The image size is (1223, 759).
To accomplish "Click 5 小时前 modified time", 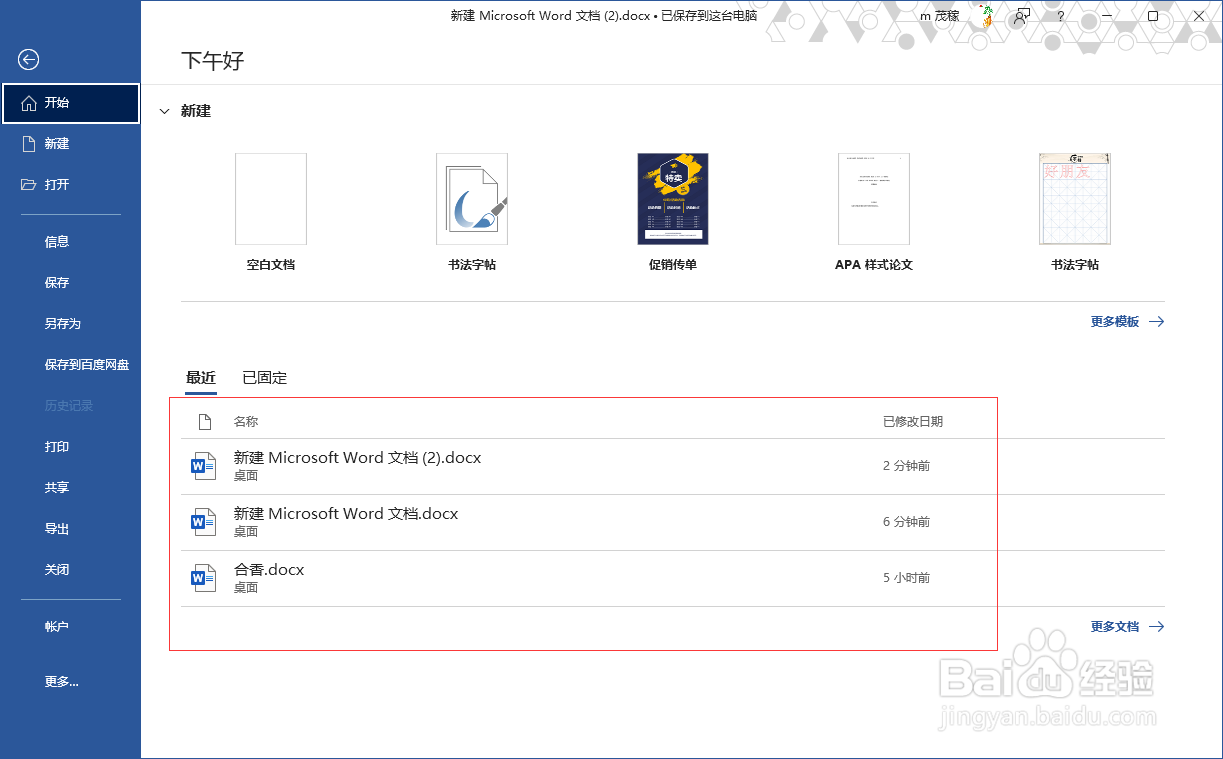I will (907, 578).
